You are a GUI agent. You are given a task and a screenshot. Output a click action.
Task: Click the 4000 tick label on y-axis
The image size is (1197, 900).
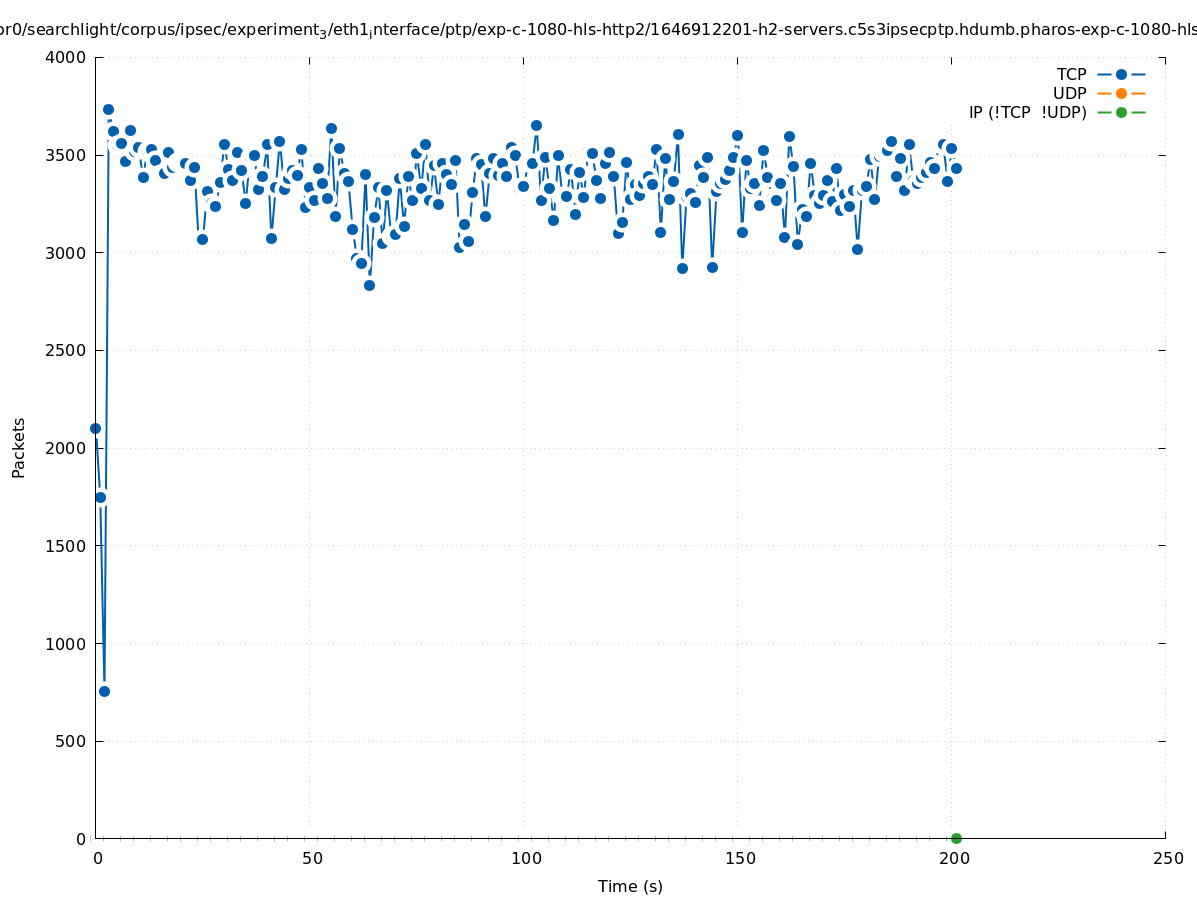66,57
